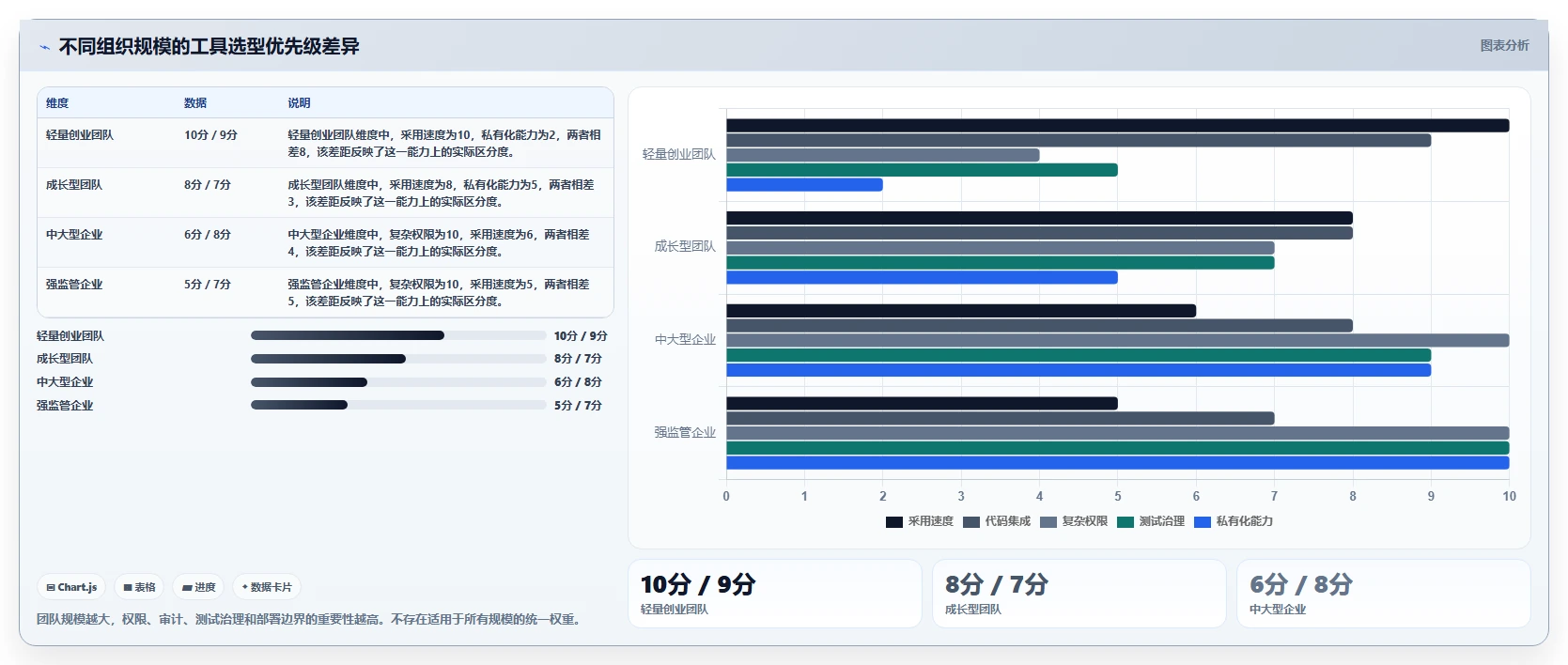The width and height of the screenshot is (1568, 665).
Task: Click the 轻量创业团队 y-axis label in the chart
Action: [679, 154]
